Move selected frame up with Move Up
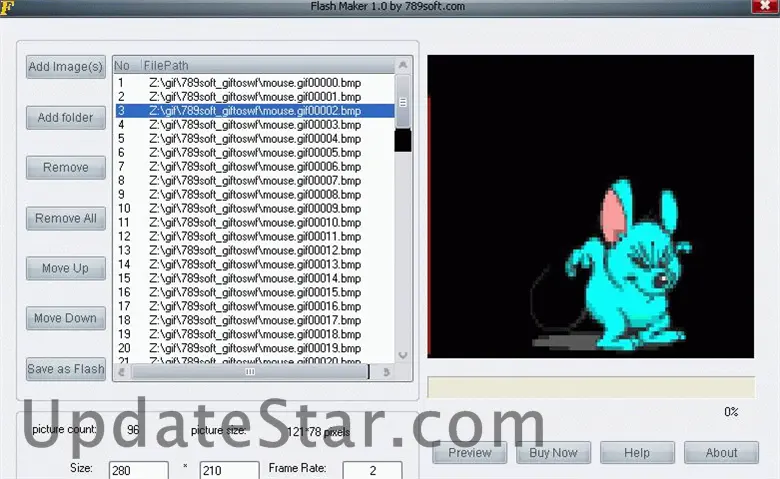This screenshot has width=780, height=479. point(65,268)
